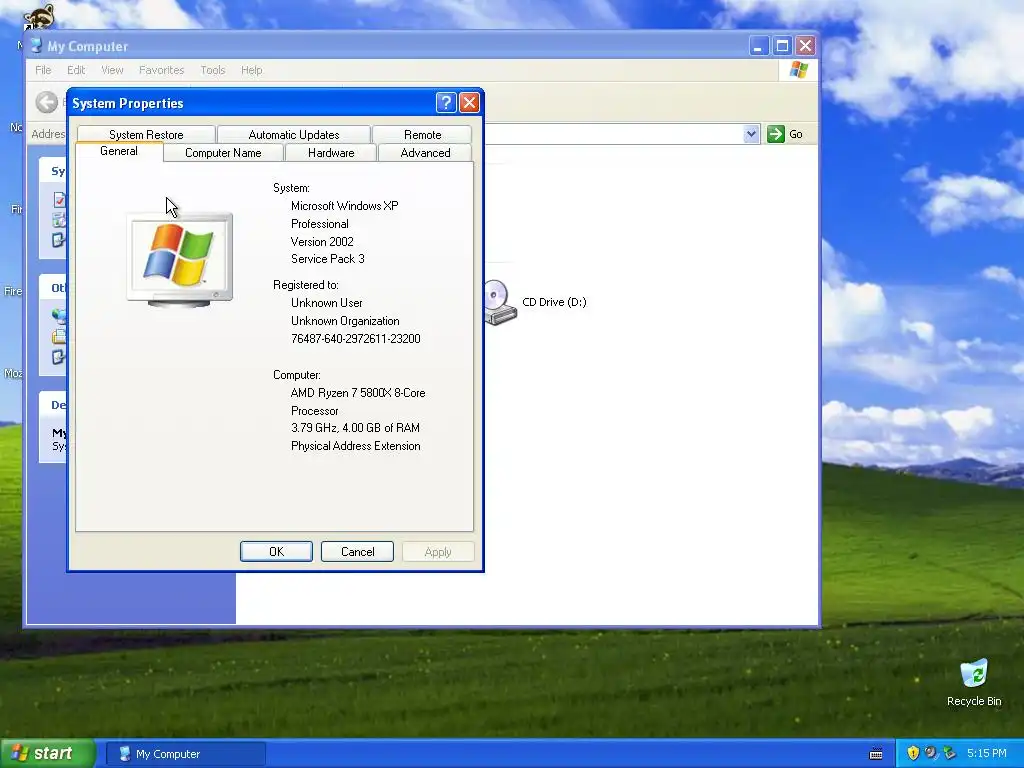Click the "Version 2002" text
The height and width of the screenshot is (768, 1024).
pyautogui.click(x=322, y=242)
